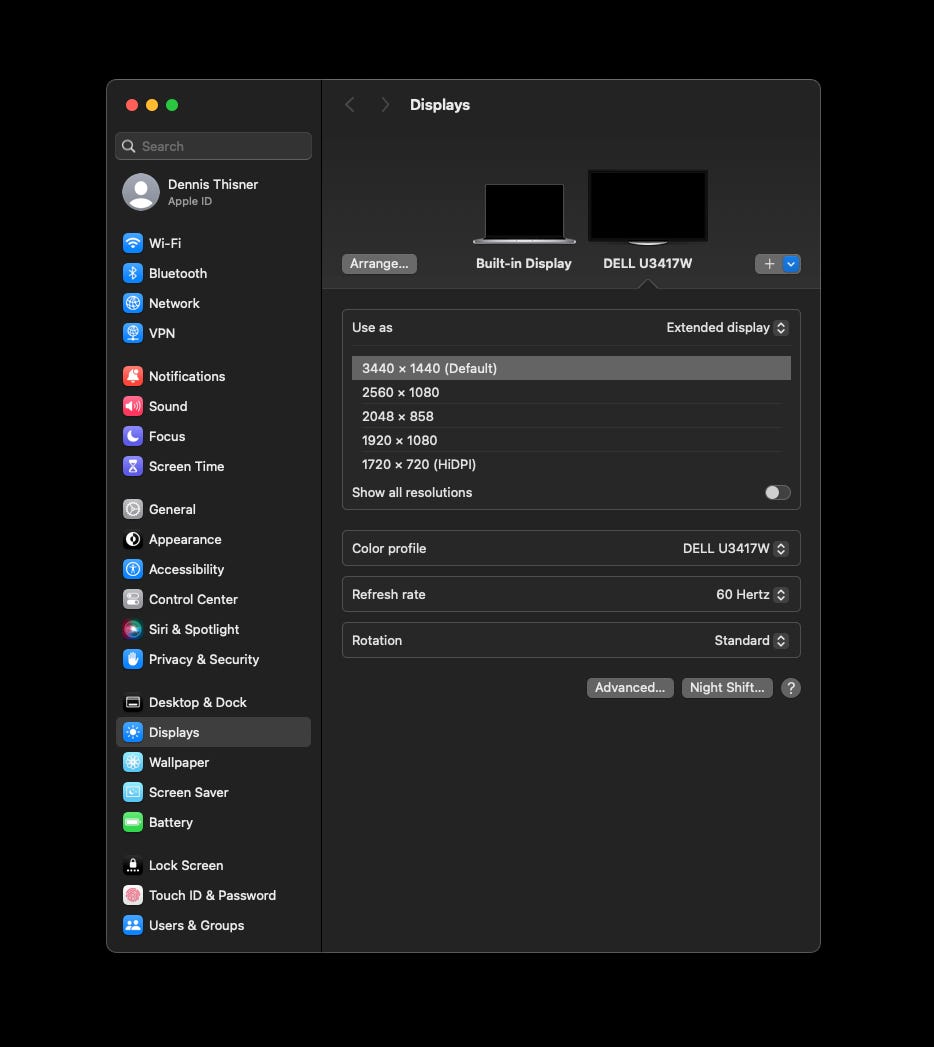Select the Displays sun icon
Screen dimensions: 934x1047
[x=133, y=732]
